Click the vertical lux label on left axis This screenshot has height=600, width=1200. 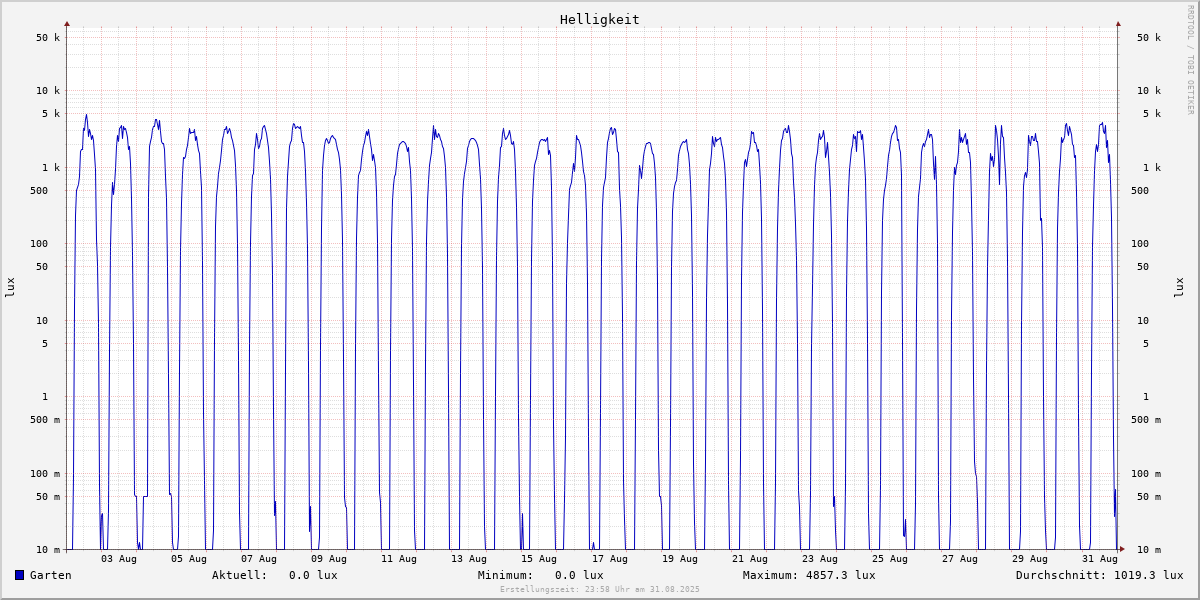point(10,287)
